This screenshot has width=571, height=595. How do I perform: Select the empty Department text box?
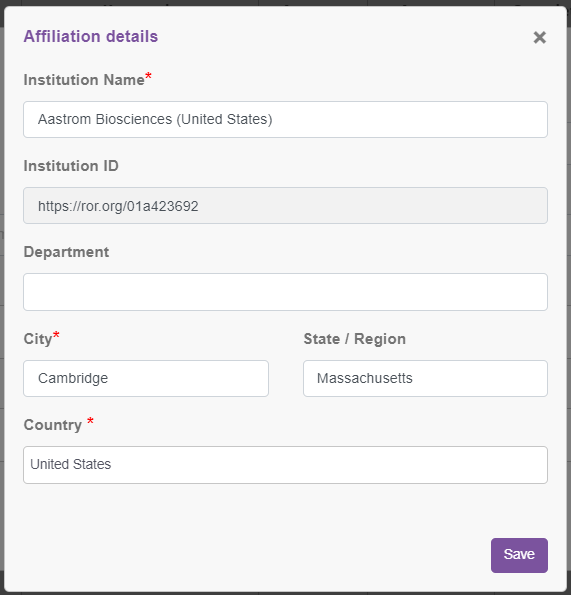285,292
